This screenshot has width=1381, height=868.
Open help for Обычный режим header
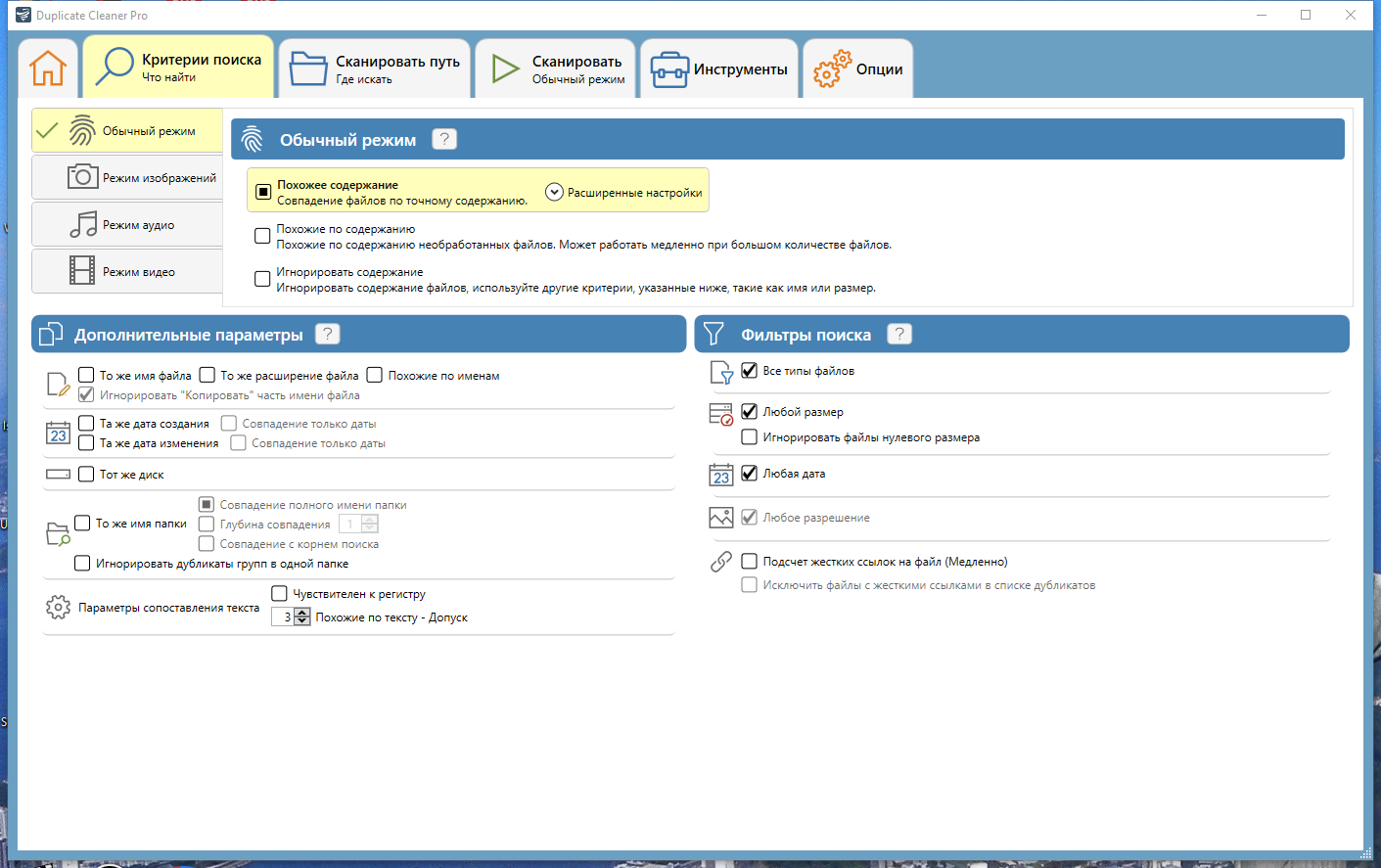pos(444,139)
